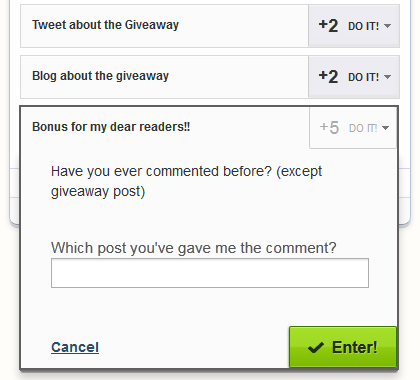The height and width of the screenshot is (380, 420).
Task: Click the +2 points value on Tweet entry
Action: 328,26
